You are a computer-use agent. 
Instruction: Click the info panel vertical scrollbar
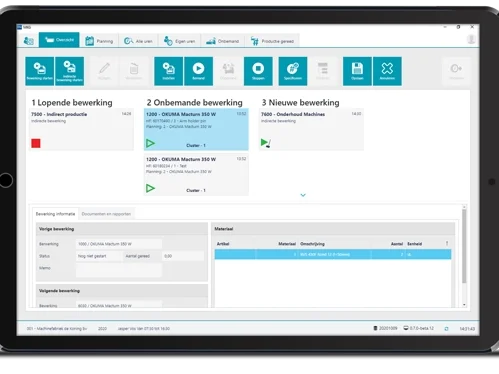pos(464,246)
